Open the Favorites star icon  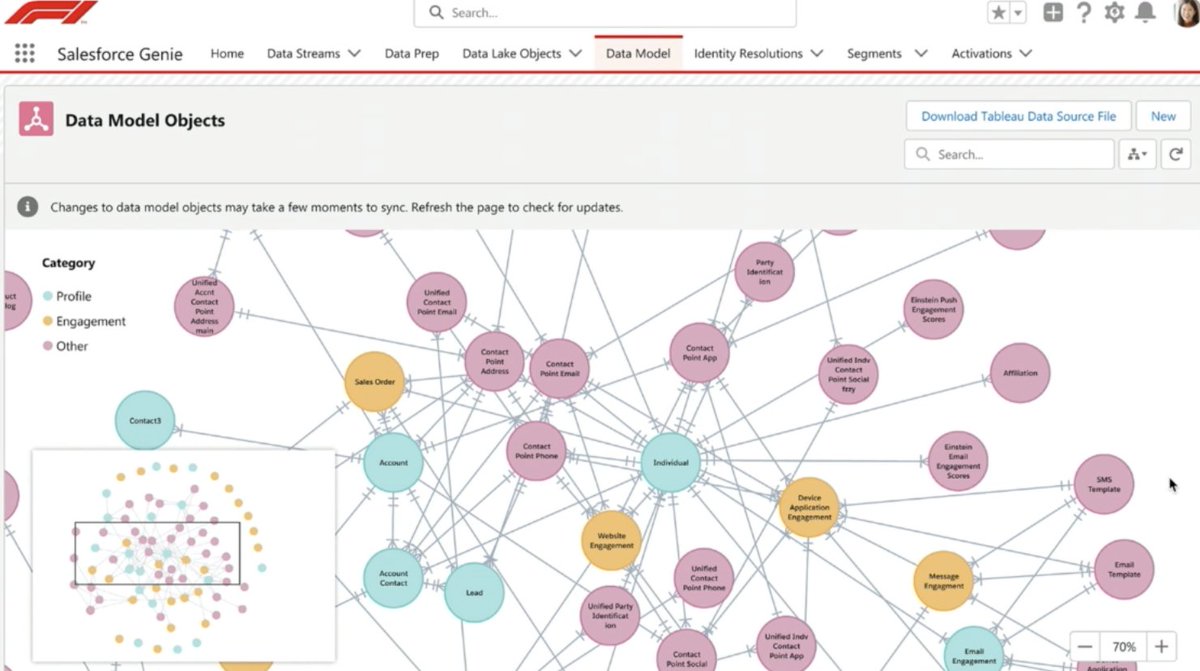[x=999, y=13]
